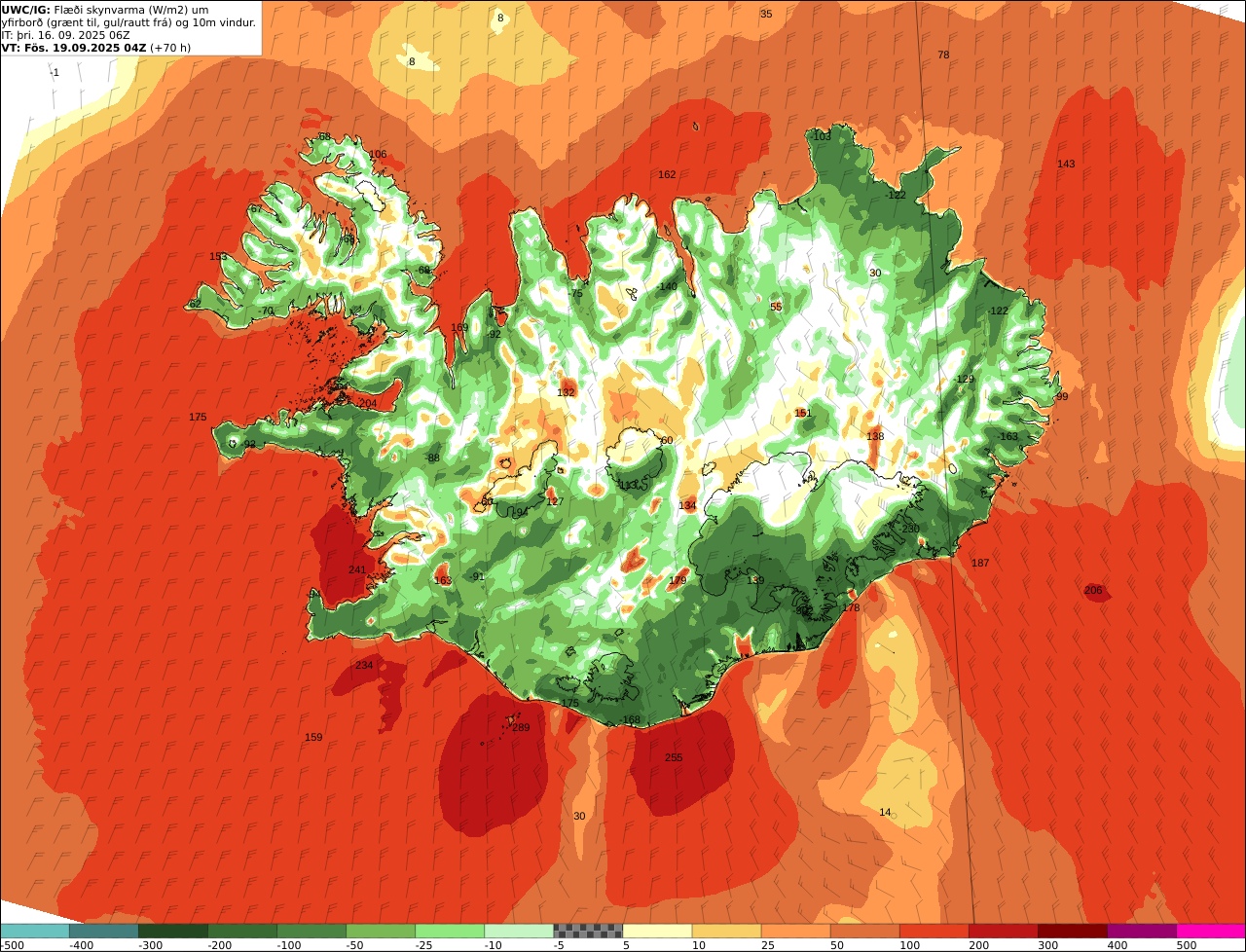Screen dimensions: 1246x952
Task: Click the map value "70" in the southern Westfjords
Action: click(x=268, y=311)
